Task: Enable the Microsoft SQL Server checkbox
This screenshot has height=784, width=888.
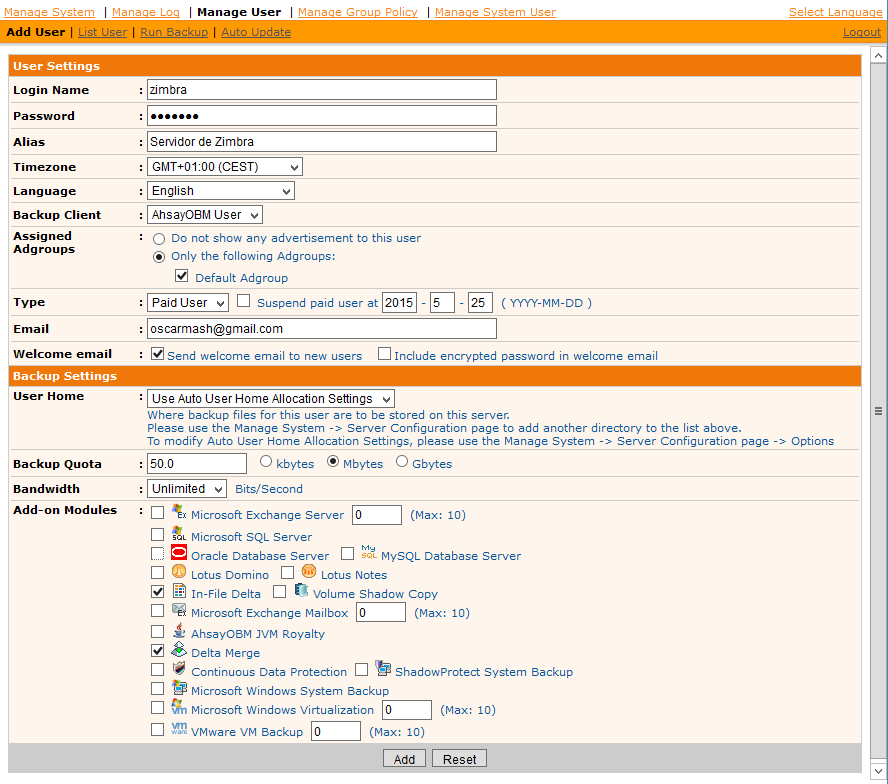Action: point(157,534)
